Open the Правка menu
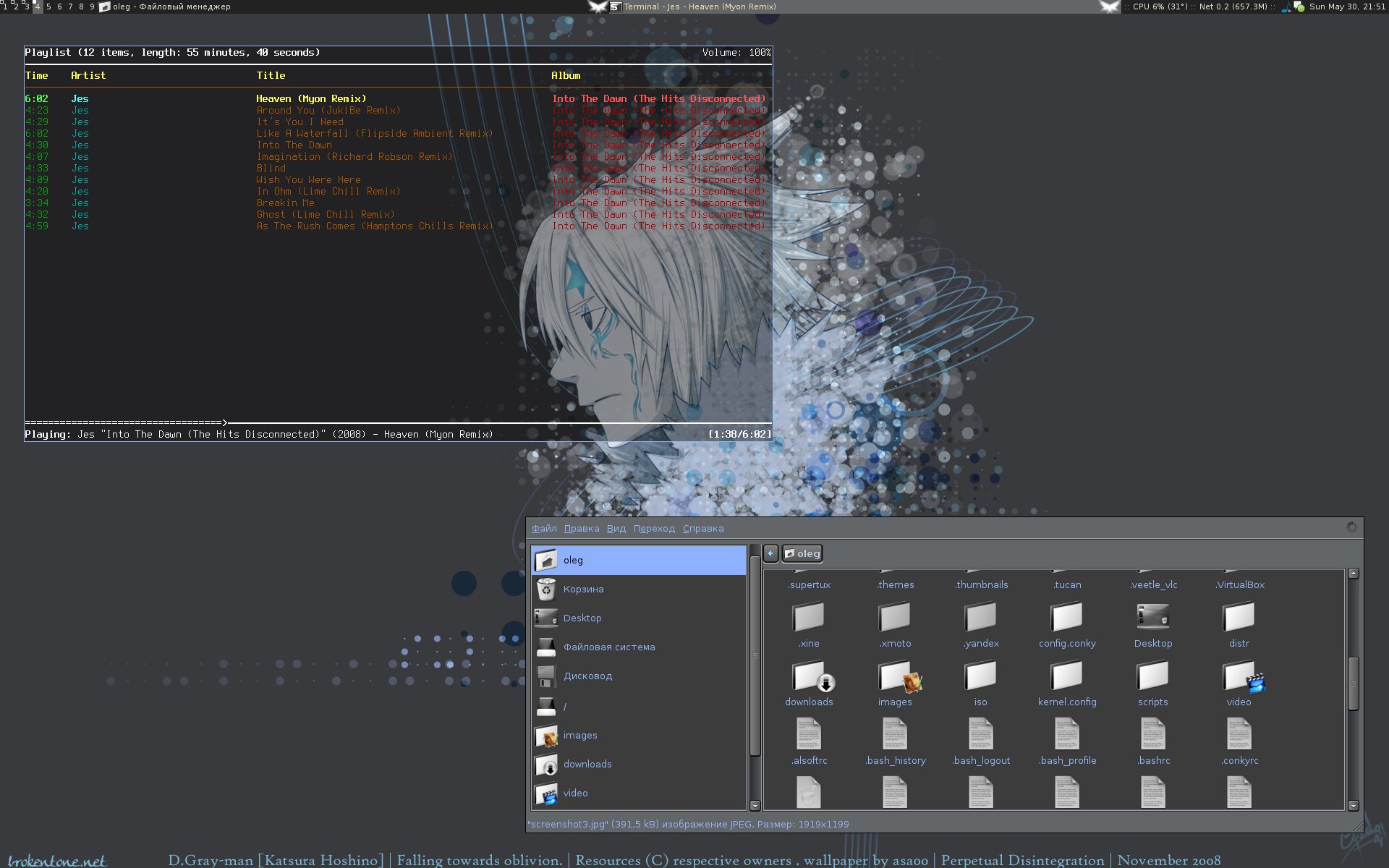 click(x=582, y=528)
